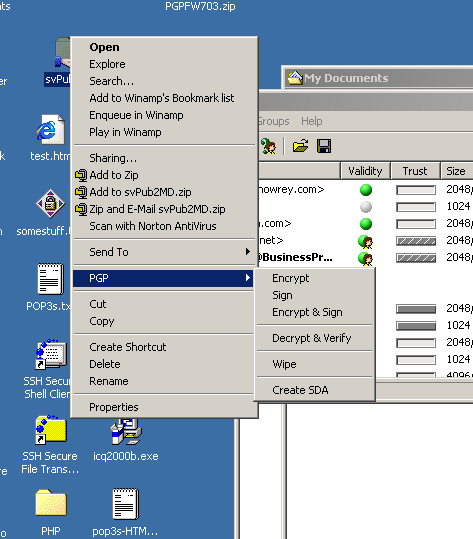Choose Encrypt & Sign in PGP submenu
This screenshot has width=473, height=539.
point(315,312)
